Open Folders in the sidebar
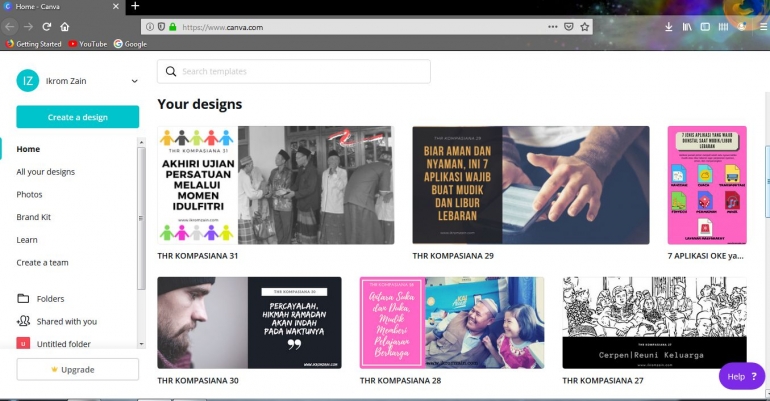Screen dimensions: 770x401 (50, 298)
